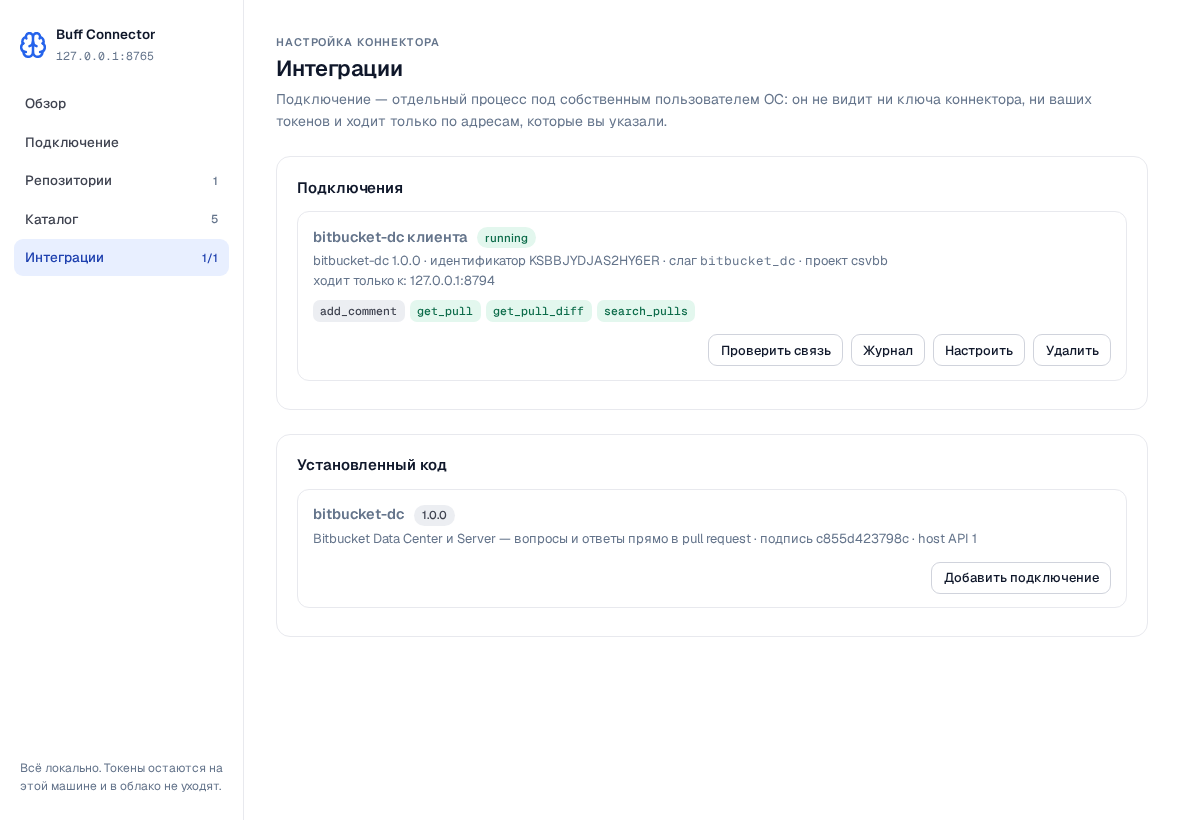Select Каталог in the sidebar
Image resolution: width=1180 pixels, height=820 pixels.
coord(121,219)
